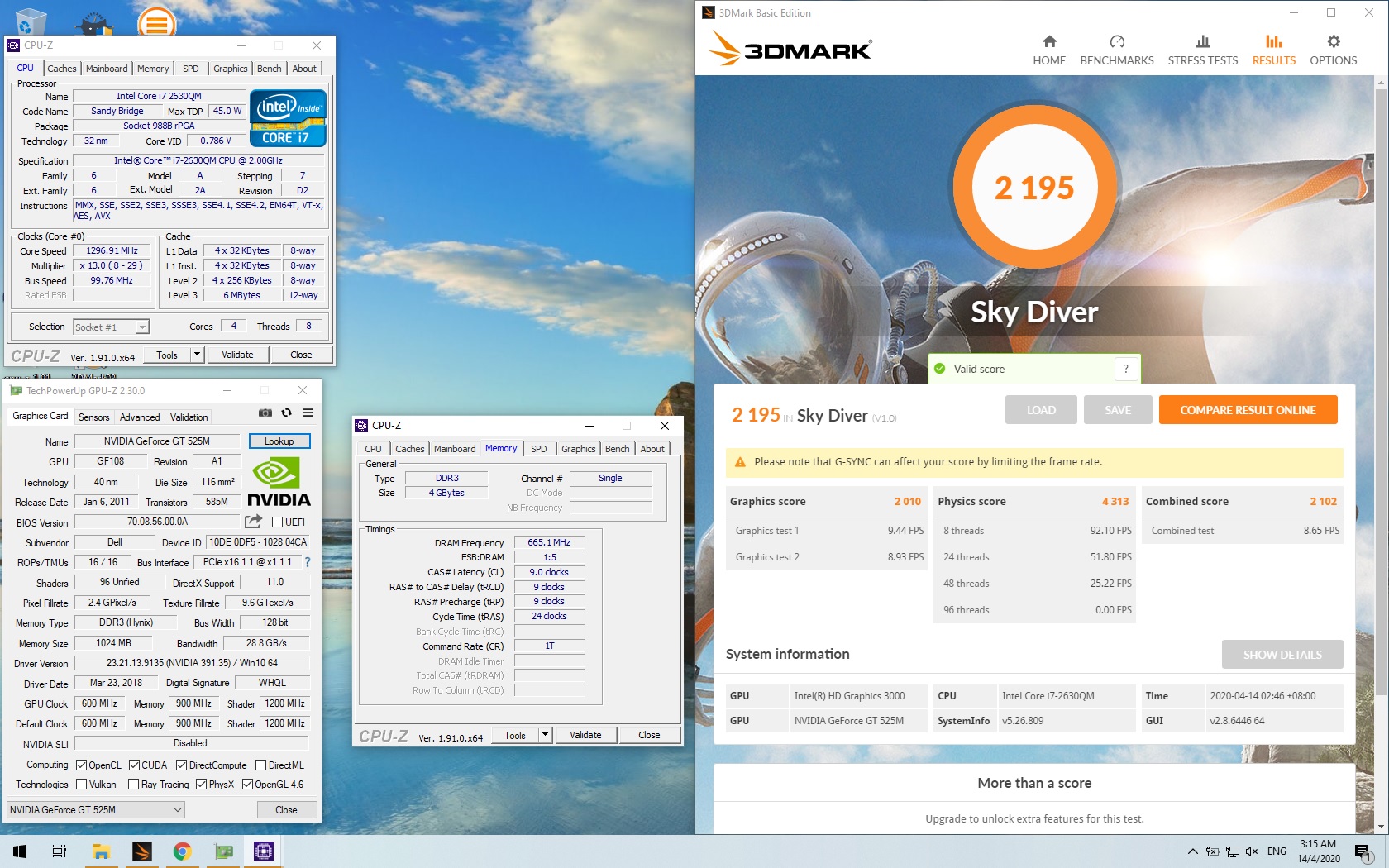Open Socket #1 selection dropdown in CPU-Z
Viewport: 1389px width, 868px height.
(x=111, y=327)
